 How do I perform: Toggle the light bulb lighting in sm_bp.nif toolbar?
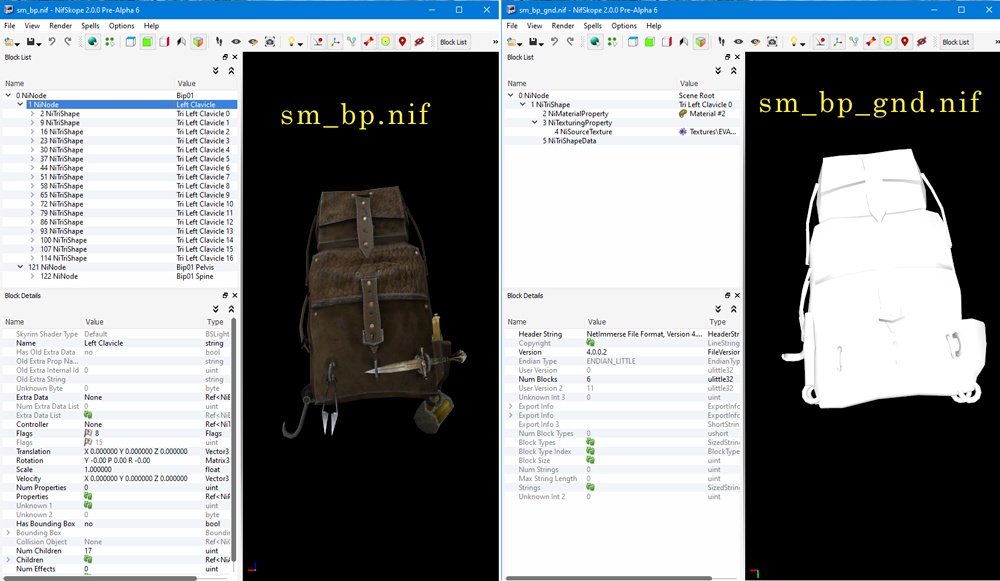(292, 42)
